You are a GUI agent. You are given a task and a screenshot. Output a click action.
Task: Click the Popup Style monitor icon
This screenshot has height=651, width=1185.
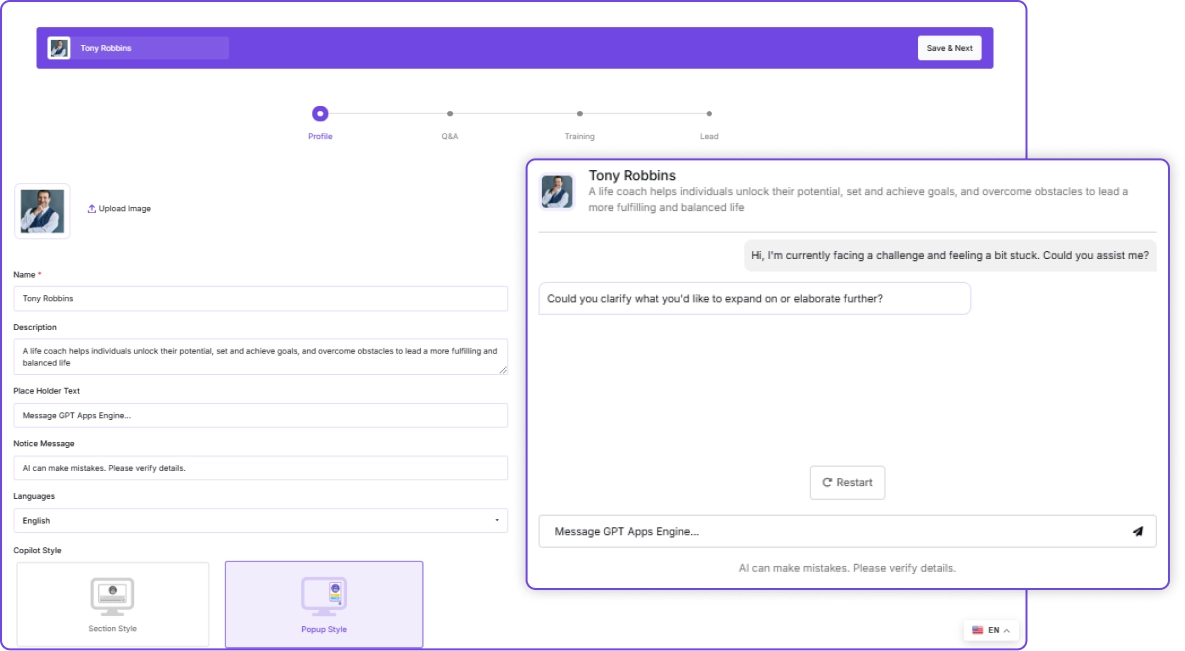click(x=324, y=596)
